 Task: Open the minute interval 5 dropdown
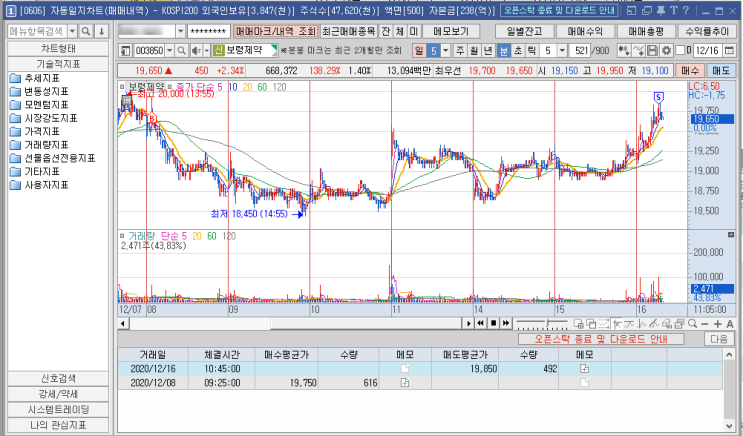pos(562,50)
